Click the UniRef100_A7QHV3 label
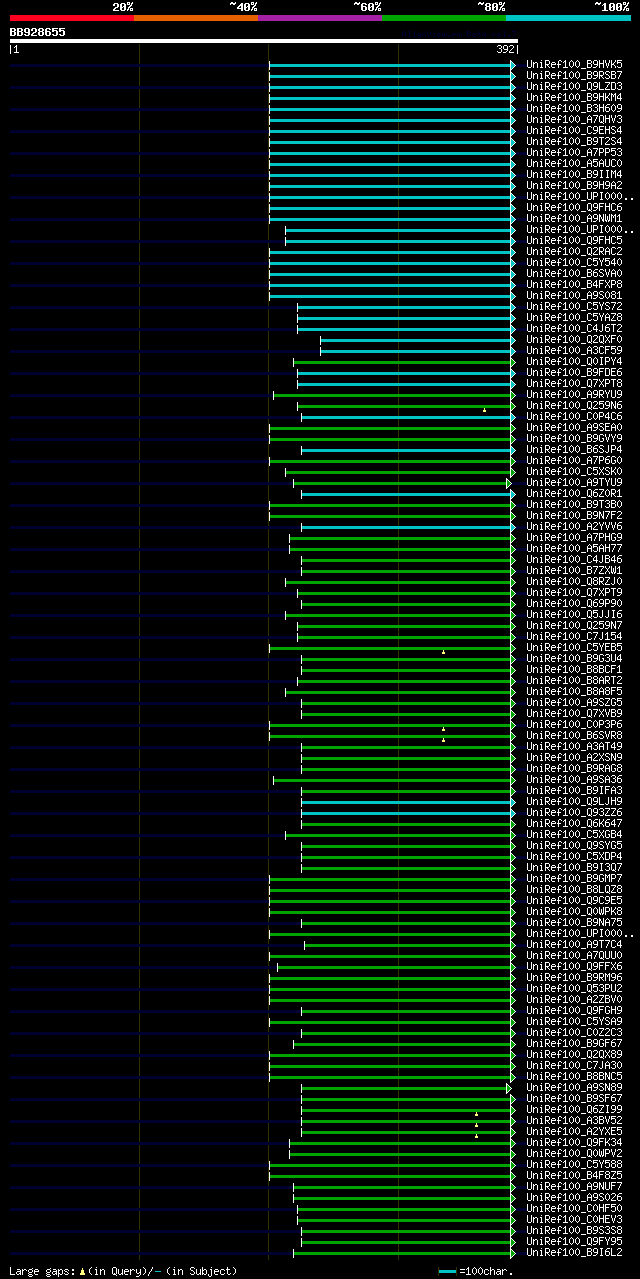This screenshot has height=1279, width=640. [574, 119]
